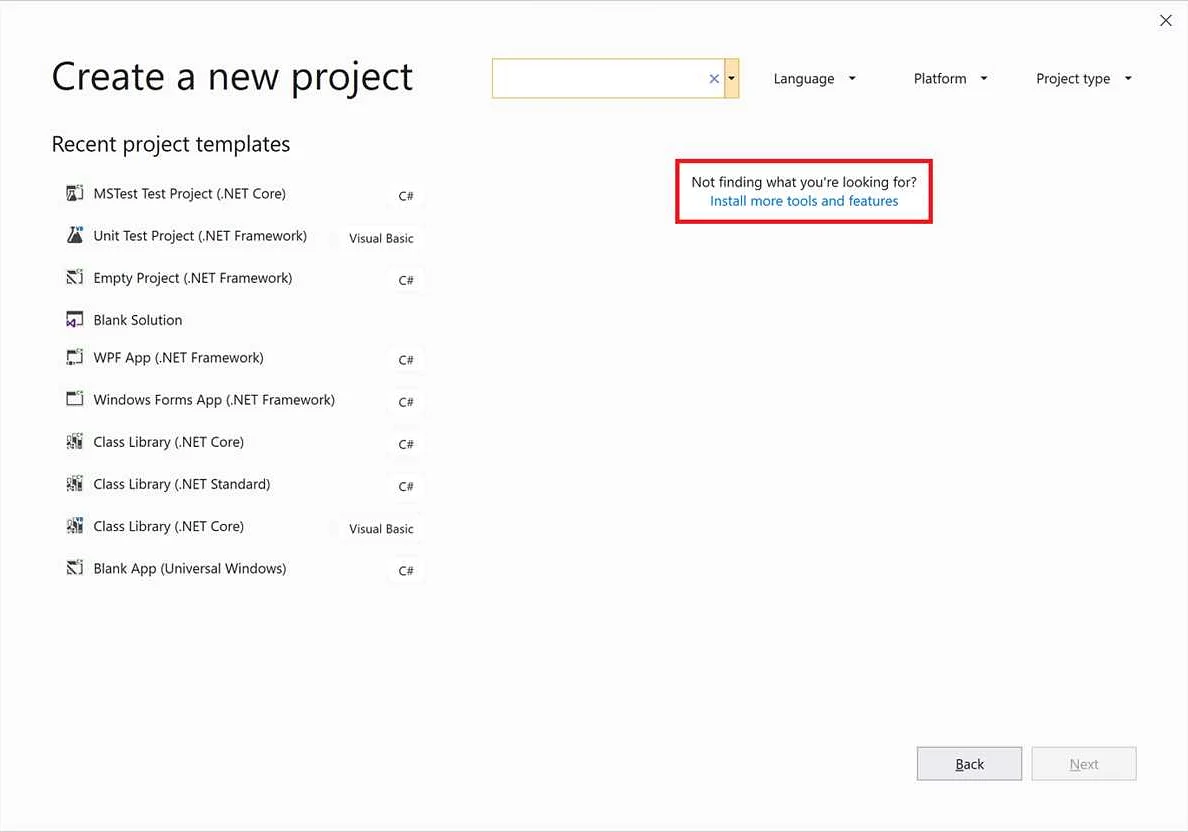The height and width of the screenshot is (832, 1188).
Task: Open the Language filter dropdown
Action: pyautogui.click(x=814, y=78)
